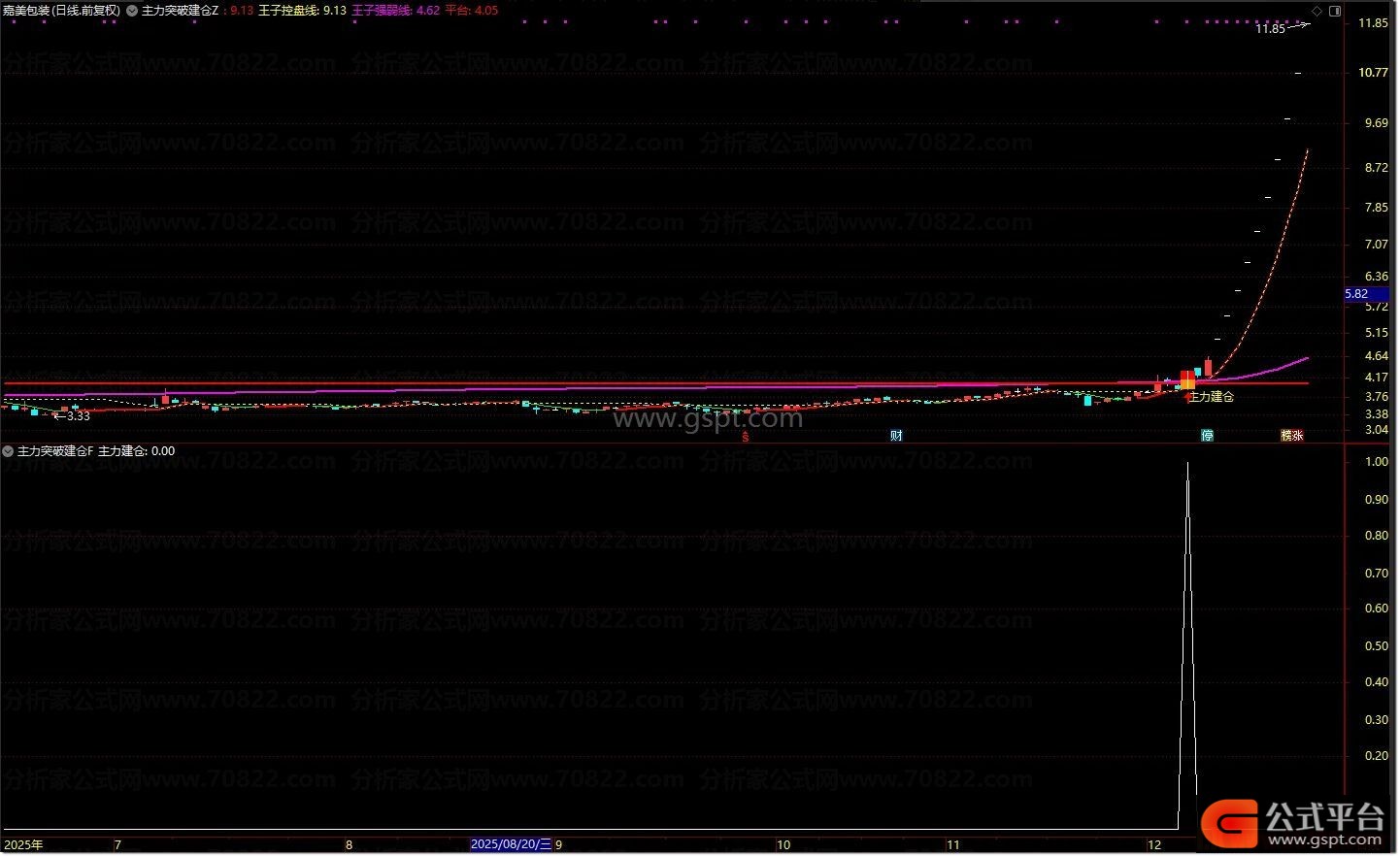Expand the 主力突破建仓F sub-chart dropdown arrow

tap(8, 451)
